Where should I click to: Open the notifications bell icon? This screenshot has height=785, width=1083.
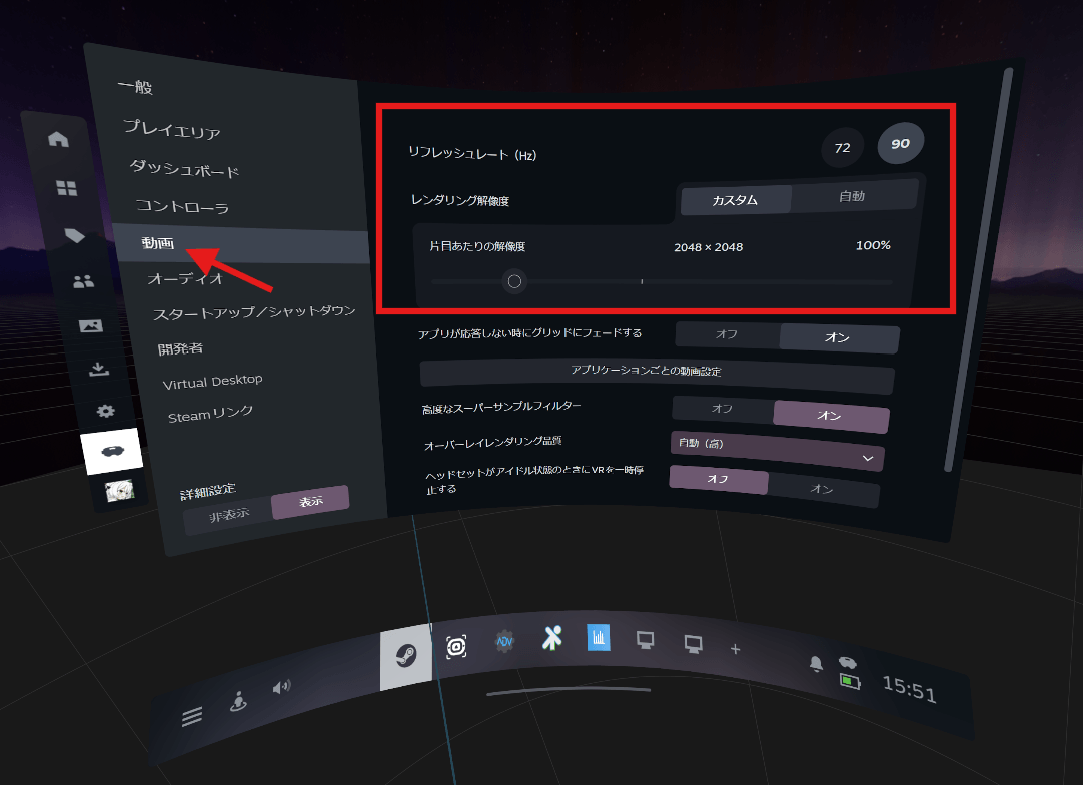point(817,664)
